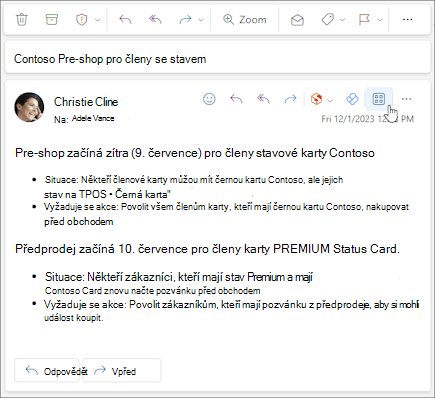The image size is (435, 398).
Task: Click the text 'stav na TPOS • Černá karta'
Action: (107, 194)
